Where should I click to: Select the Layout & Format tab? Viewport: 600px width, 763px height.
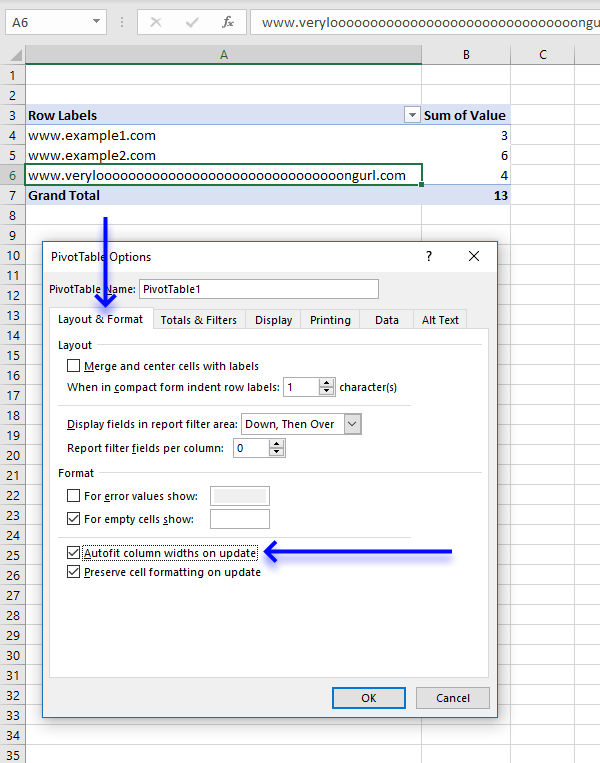pos(101,319)
